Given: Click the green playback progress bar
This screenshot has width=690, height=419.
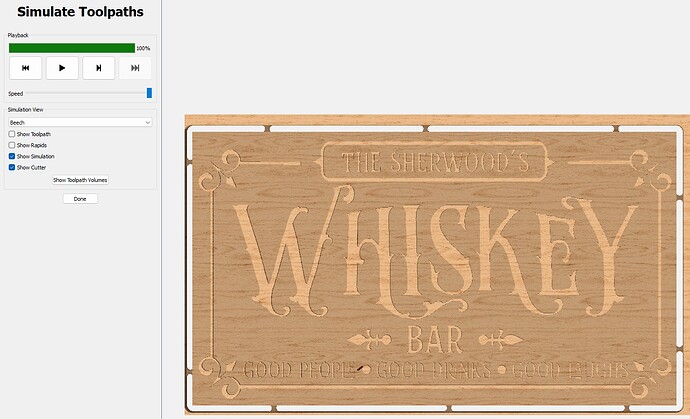Looking at the screenshot, I should pos(72,48).
